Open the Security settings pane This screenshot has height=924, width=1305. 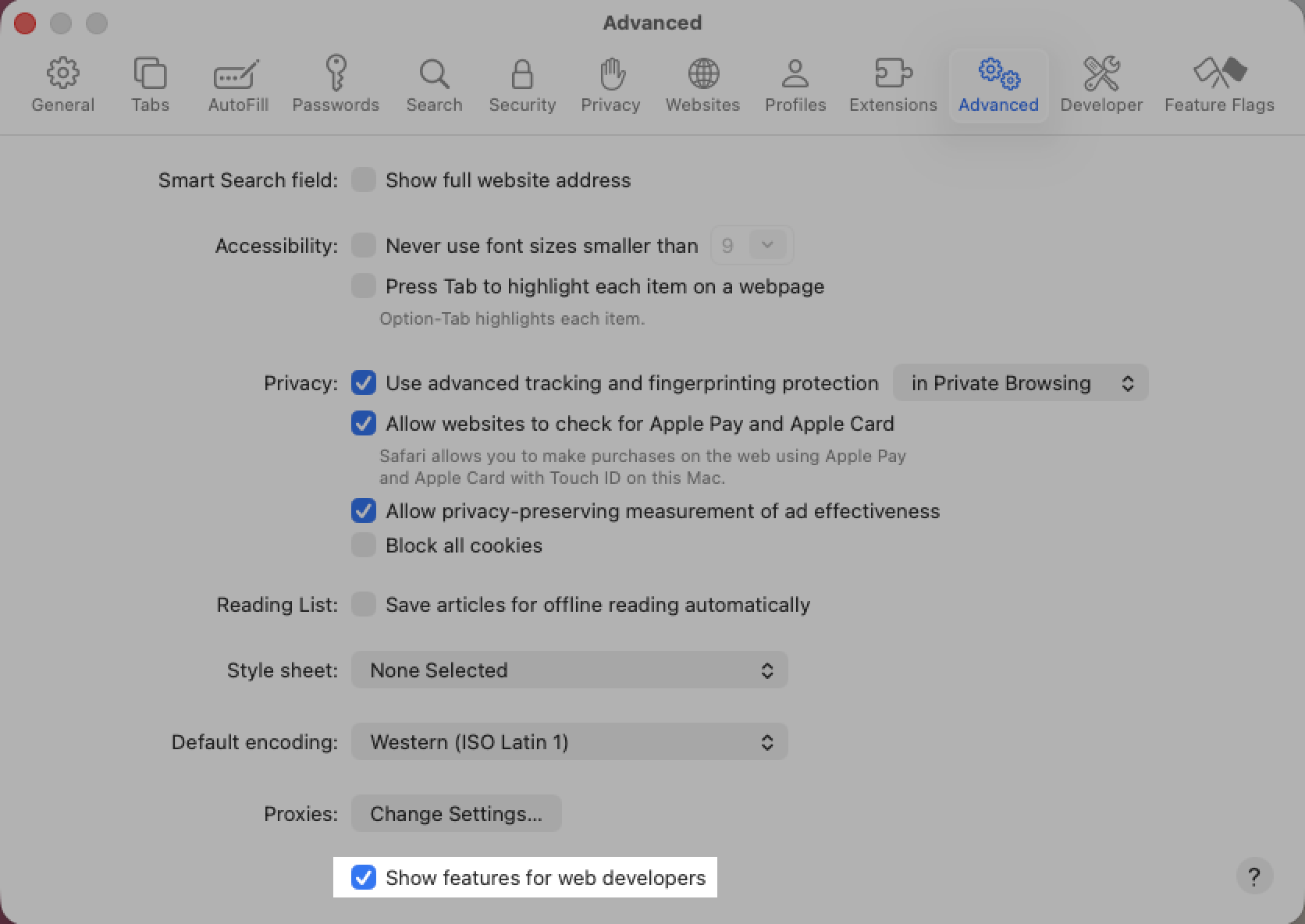522,86
